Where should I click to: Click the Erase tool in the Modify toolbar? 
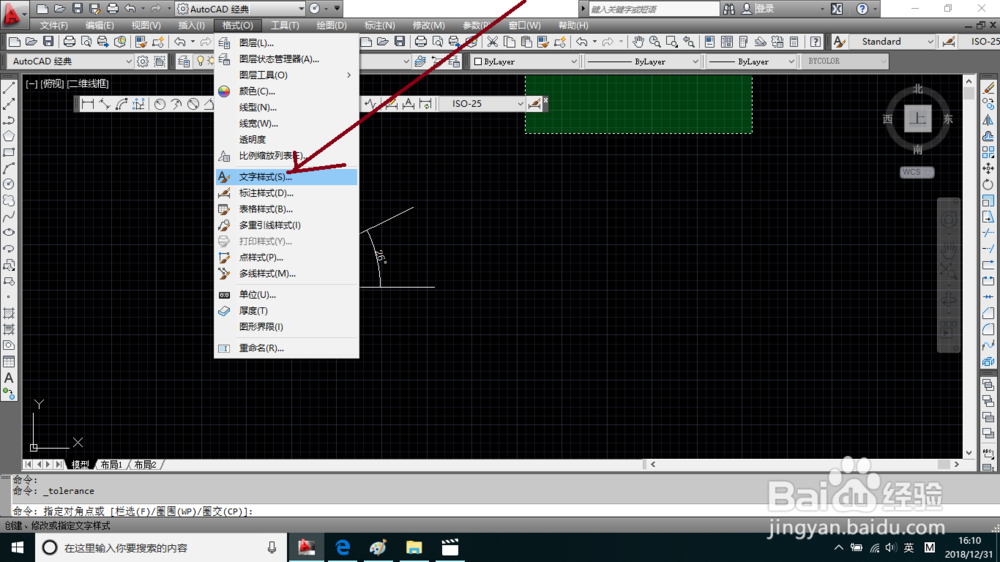988,87
